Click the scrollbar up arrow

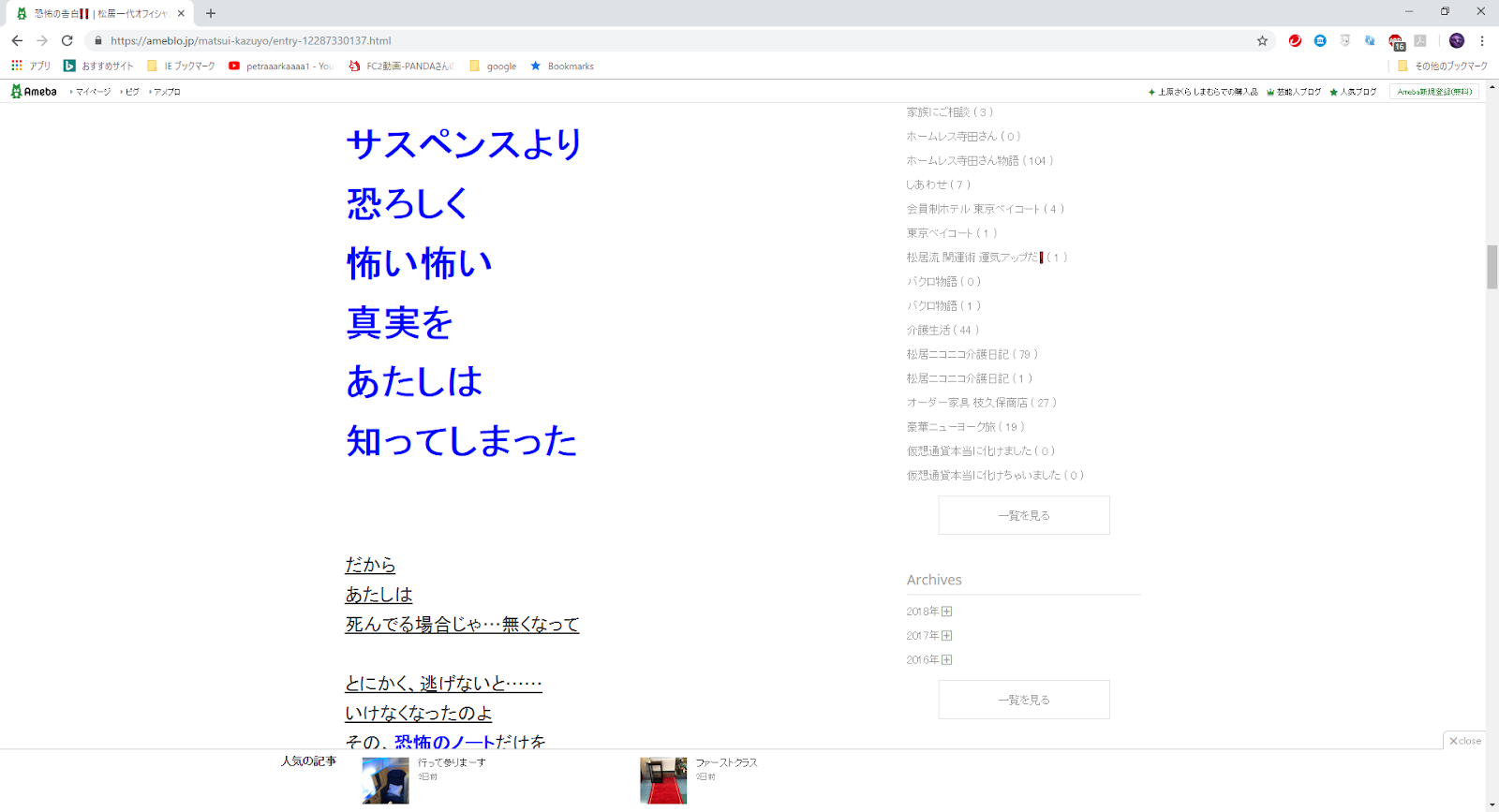[1492, 87]
